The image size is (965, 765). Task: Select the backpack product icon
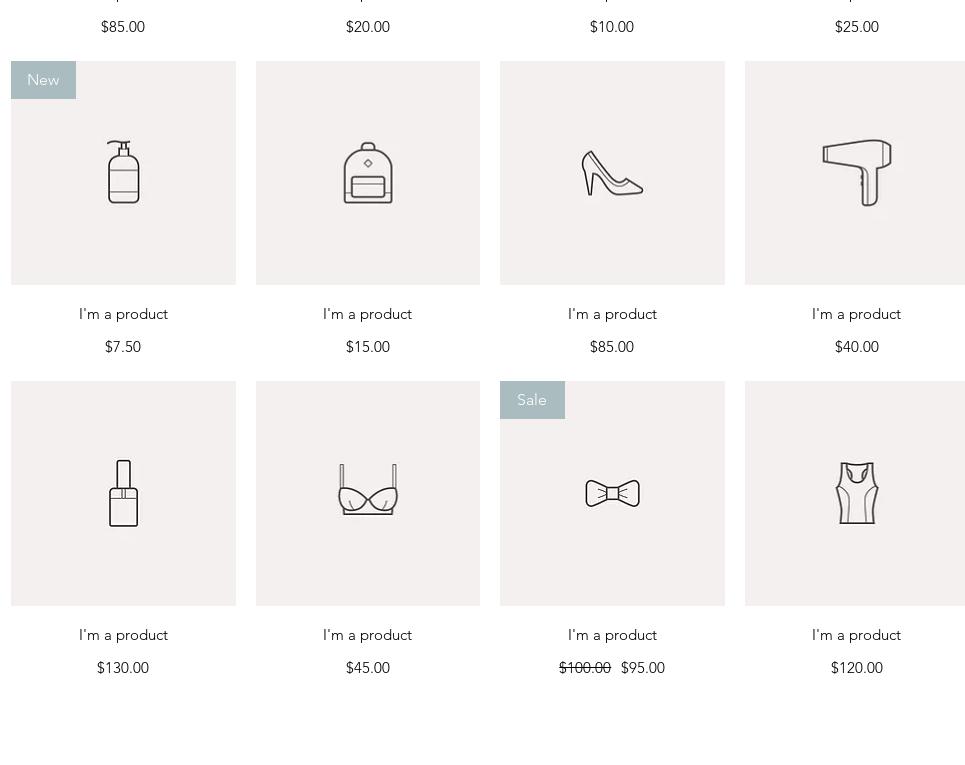368,173
